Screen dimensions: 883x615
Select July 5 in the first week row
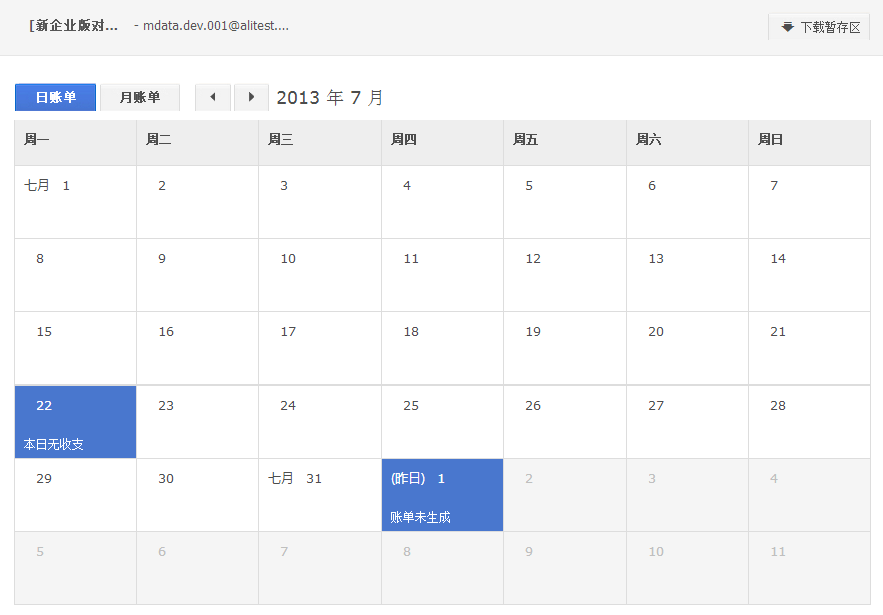point(565,202)
